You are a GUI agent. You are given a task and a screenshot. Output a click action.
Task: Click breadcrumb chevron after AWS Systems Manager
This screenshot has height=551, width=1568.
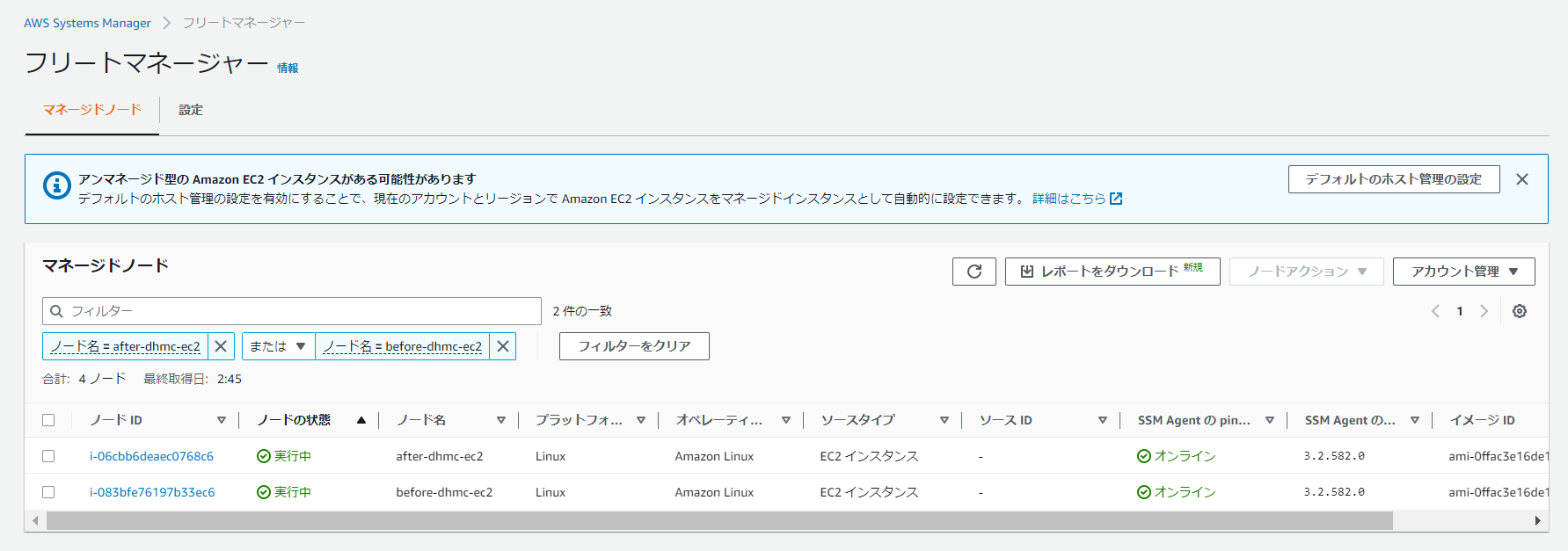pos(166,23)
